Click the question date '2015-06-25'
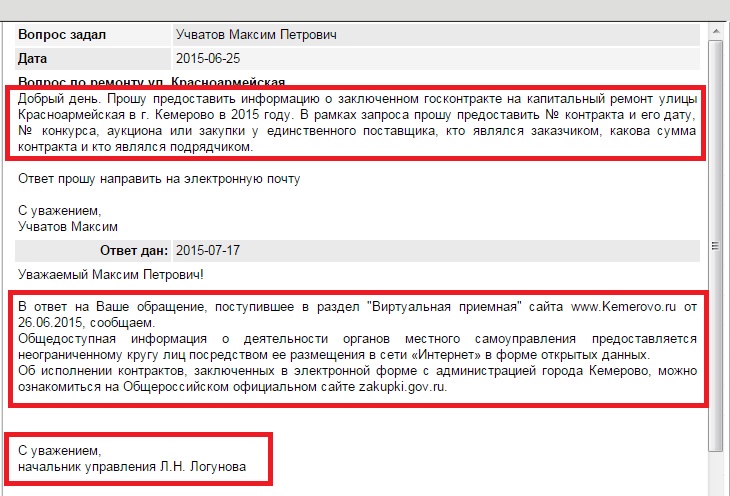The image size is (730, 496). coord(208,59)
